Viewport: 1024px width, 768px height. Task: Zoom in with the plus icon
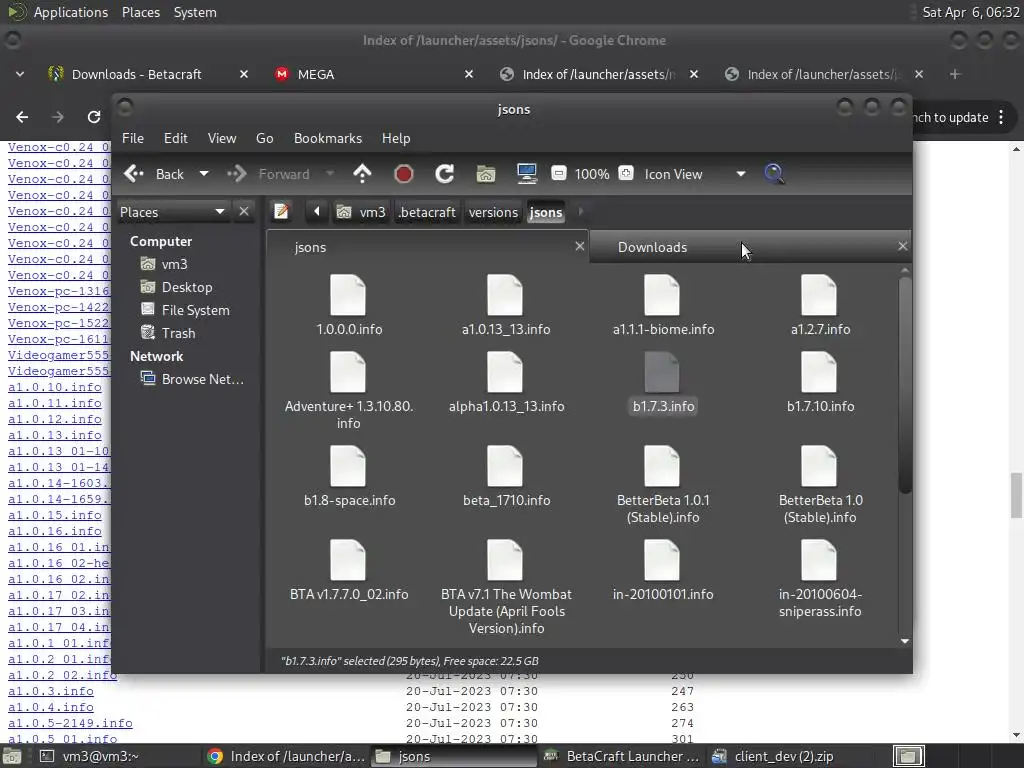(x=626, y=173)
